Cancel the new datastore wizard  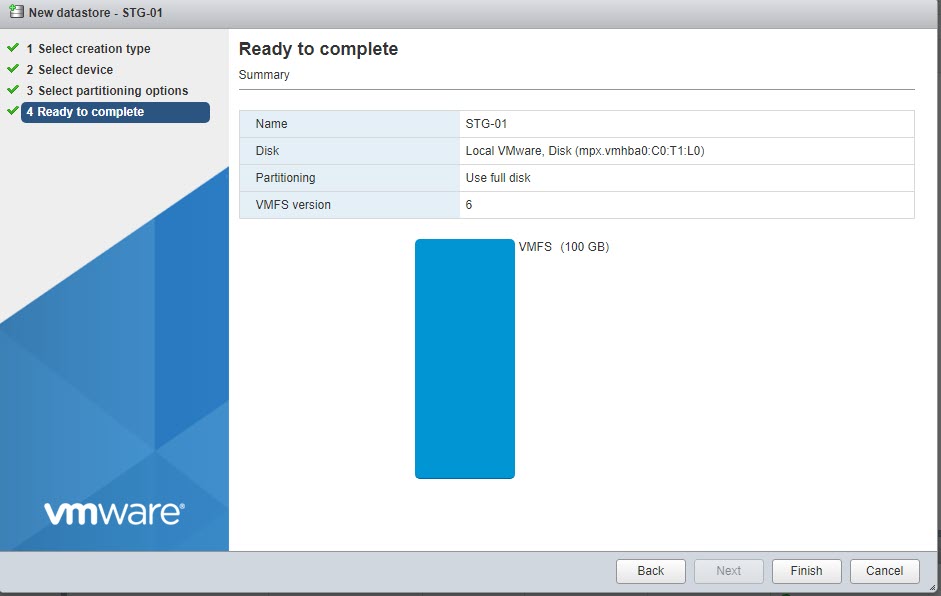point(884,571)
